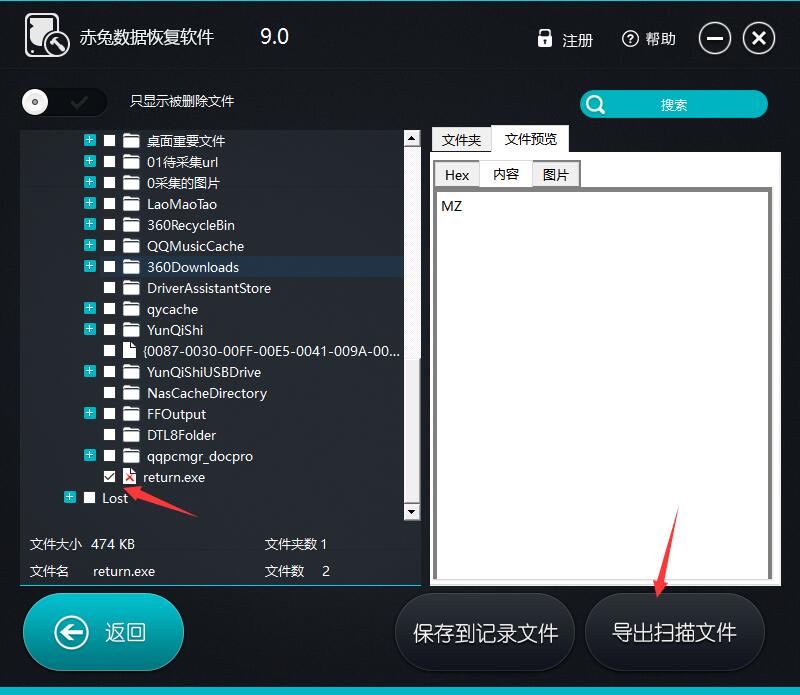Viewport: 800px width, 695px height.
Task: Click the magnifier icon to search
Action: pyautogui.click(x=596, y=104)
